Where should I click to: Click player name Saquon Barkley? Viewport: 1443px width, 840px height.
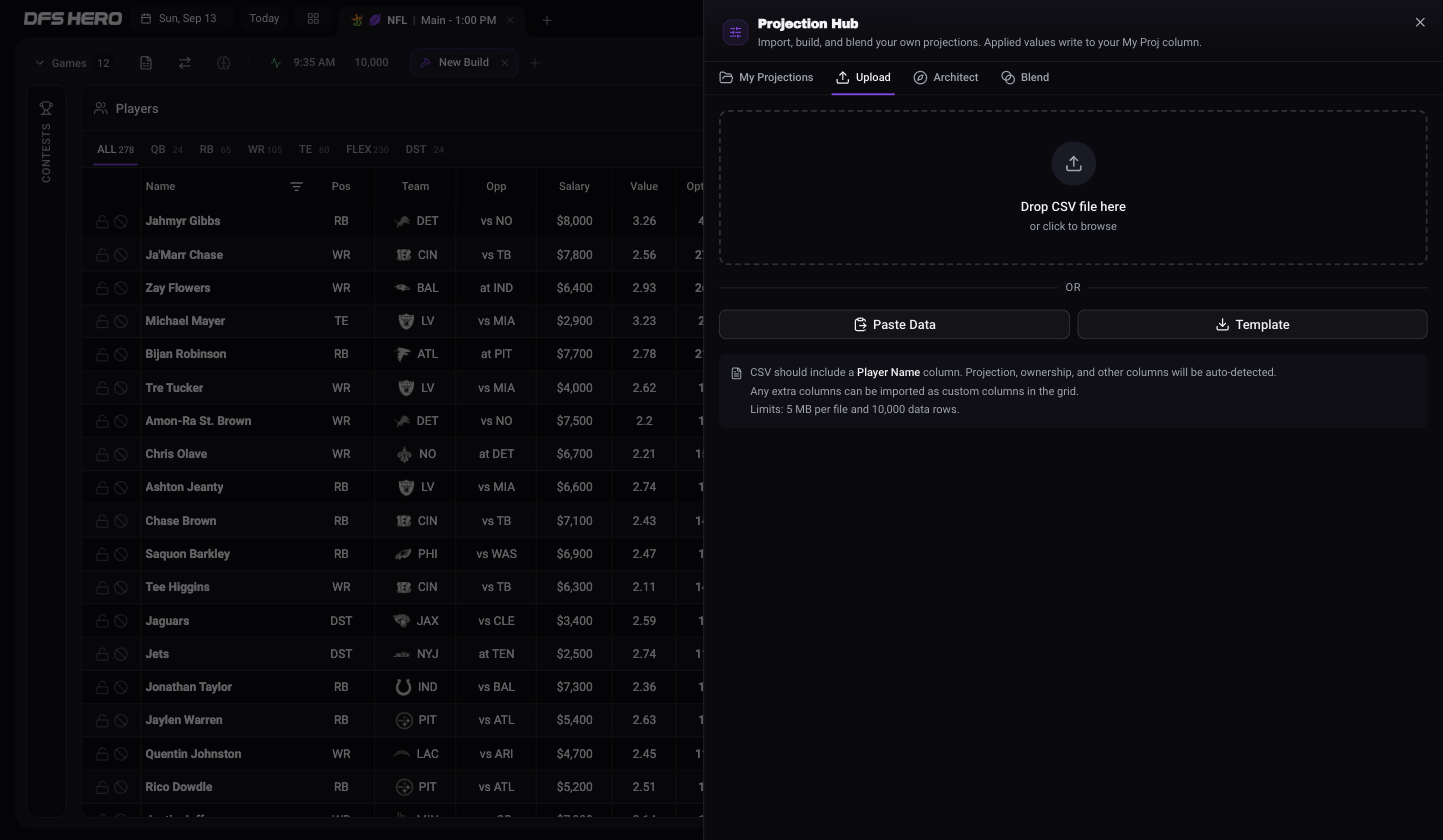(188, 554)
